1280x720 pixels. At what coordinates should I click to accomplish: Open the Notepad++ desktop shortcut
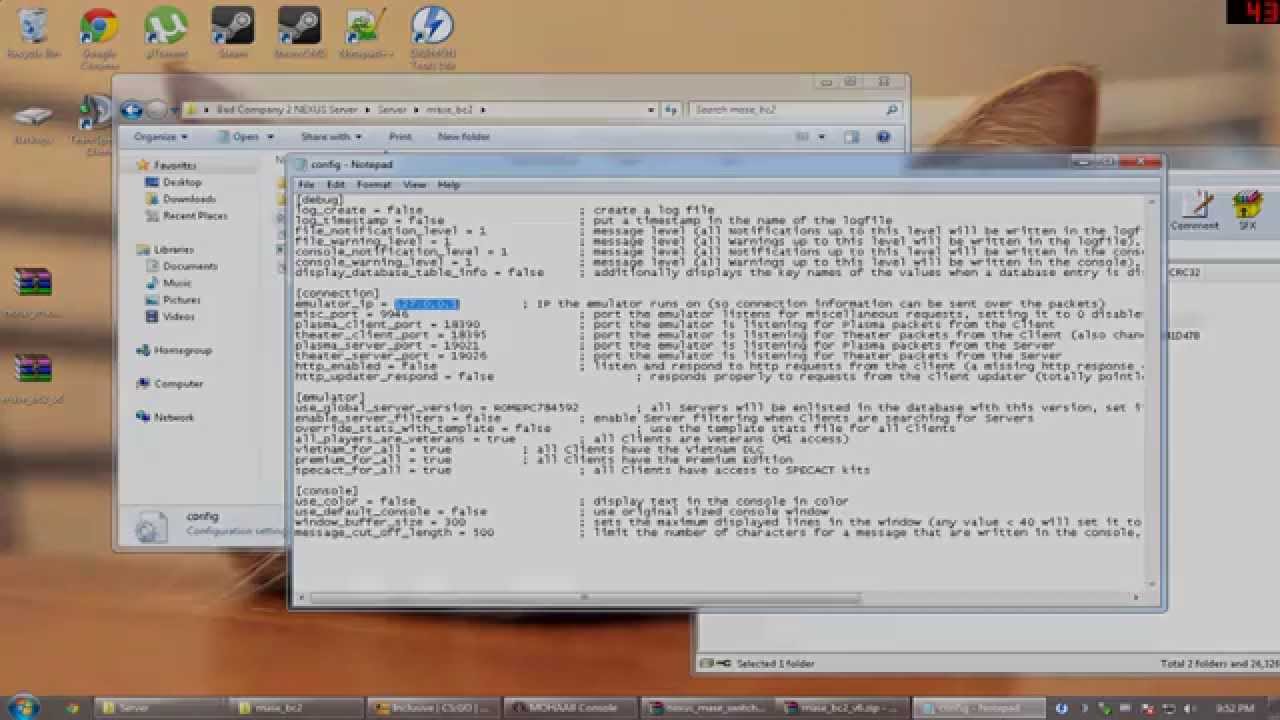pos(366,33)
